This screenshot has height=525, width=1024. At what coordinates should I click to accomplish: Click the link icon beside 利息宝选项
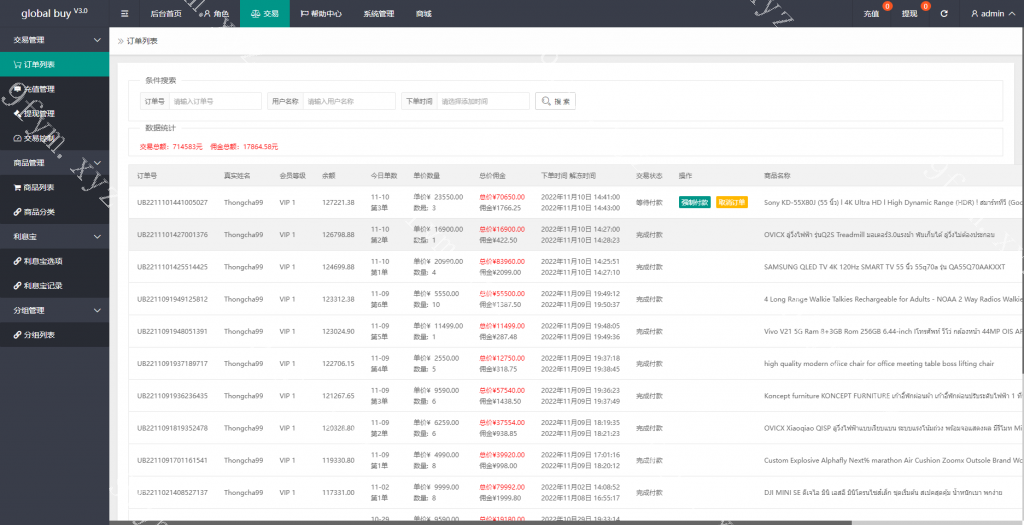point(18,261)
